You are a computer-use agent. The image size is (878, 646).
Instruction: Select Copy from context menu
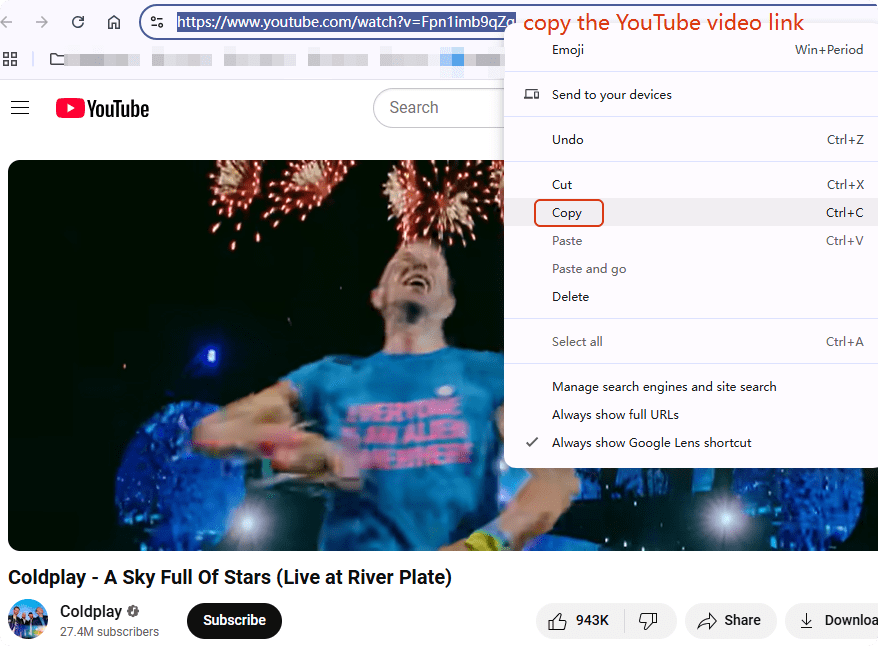567,212
